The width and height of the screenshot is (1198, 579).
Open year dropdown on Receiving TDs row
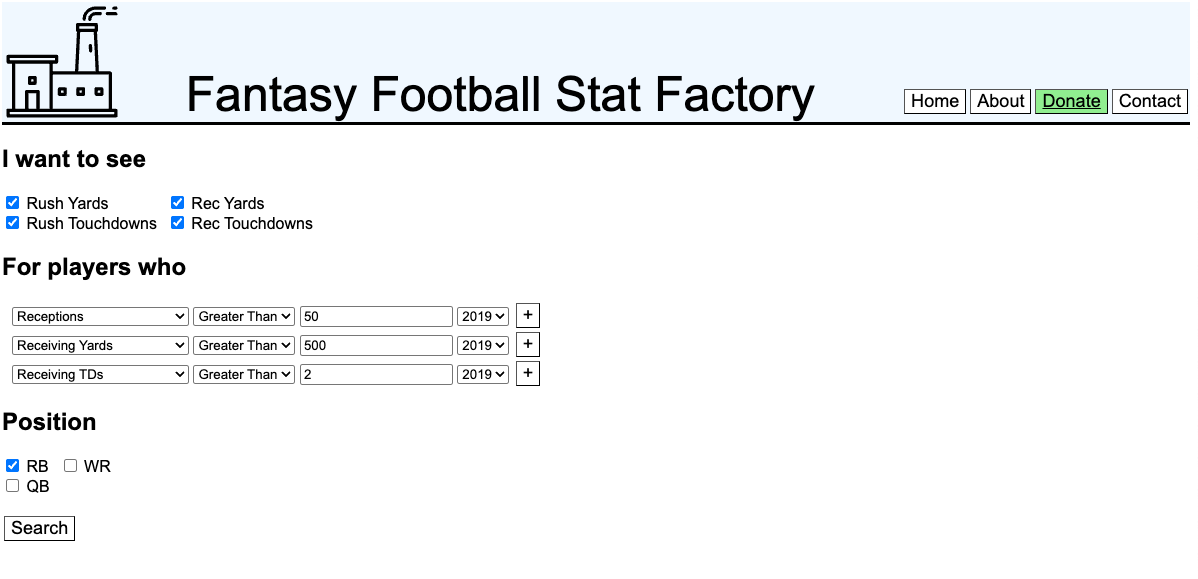[483, 374]
